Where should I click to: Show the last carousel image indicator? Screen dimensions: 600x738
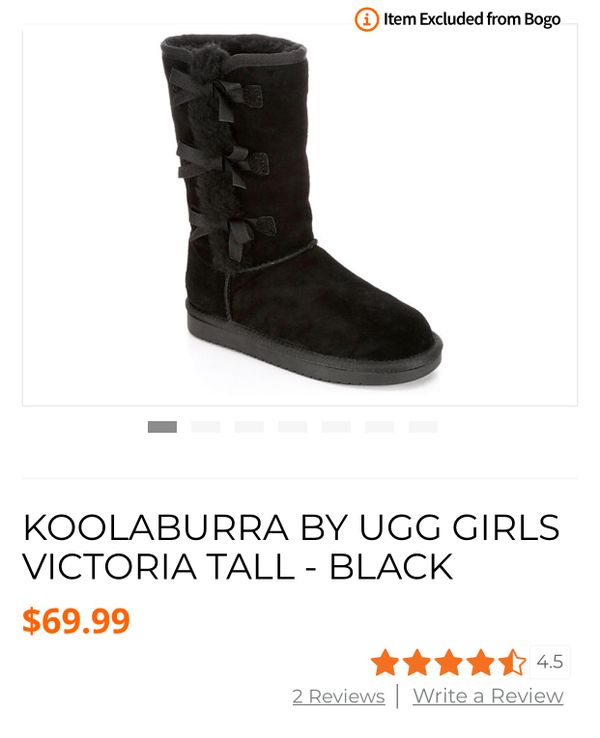[423, 427]
